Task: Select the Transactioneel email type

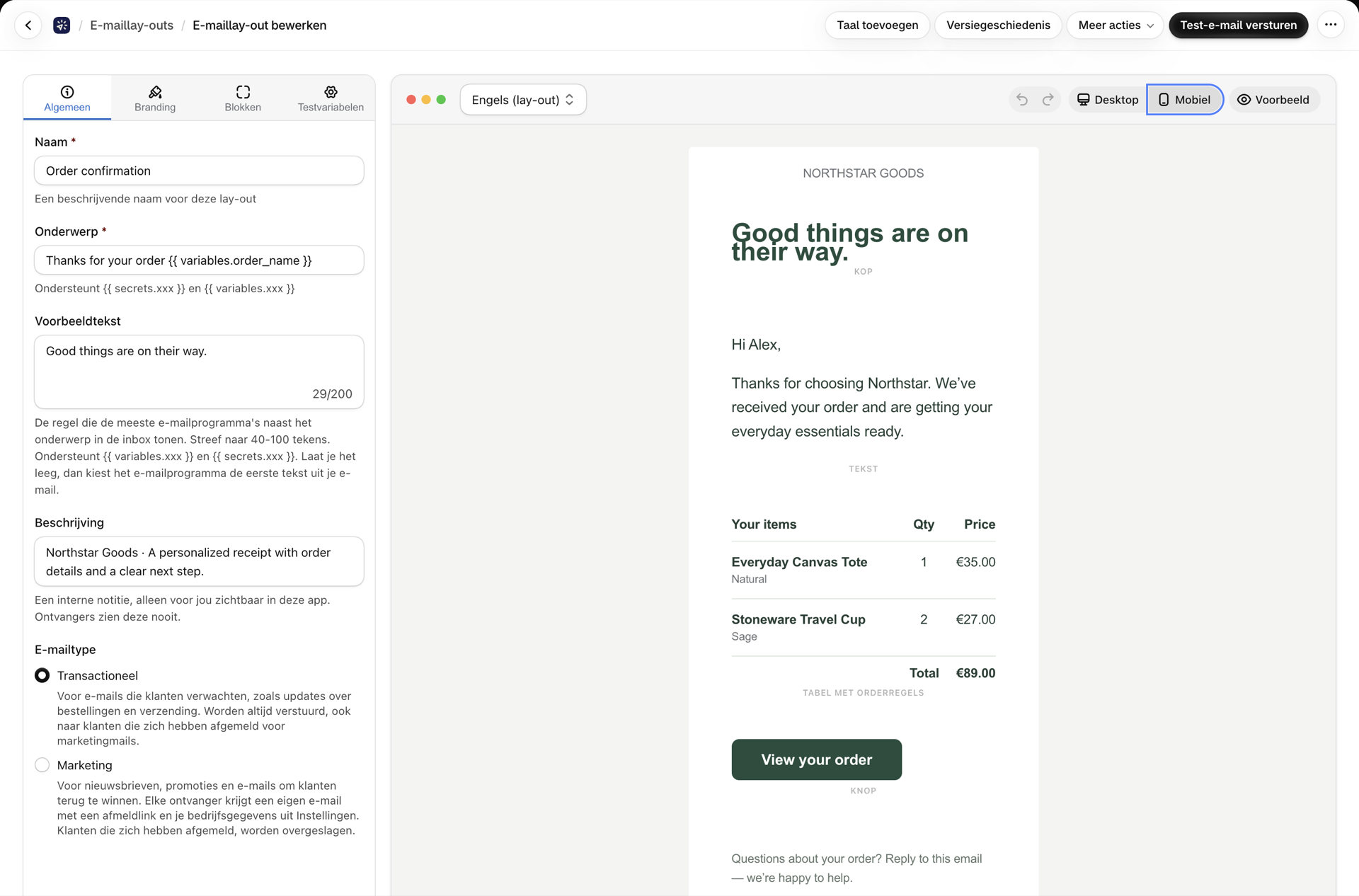Action: [42, 675]
